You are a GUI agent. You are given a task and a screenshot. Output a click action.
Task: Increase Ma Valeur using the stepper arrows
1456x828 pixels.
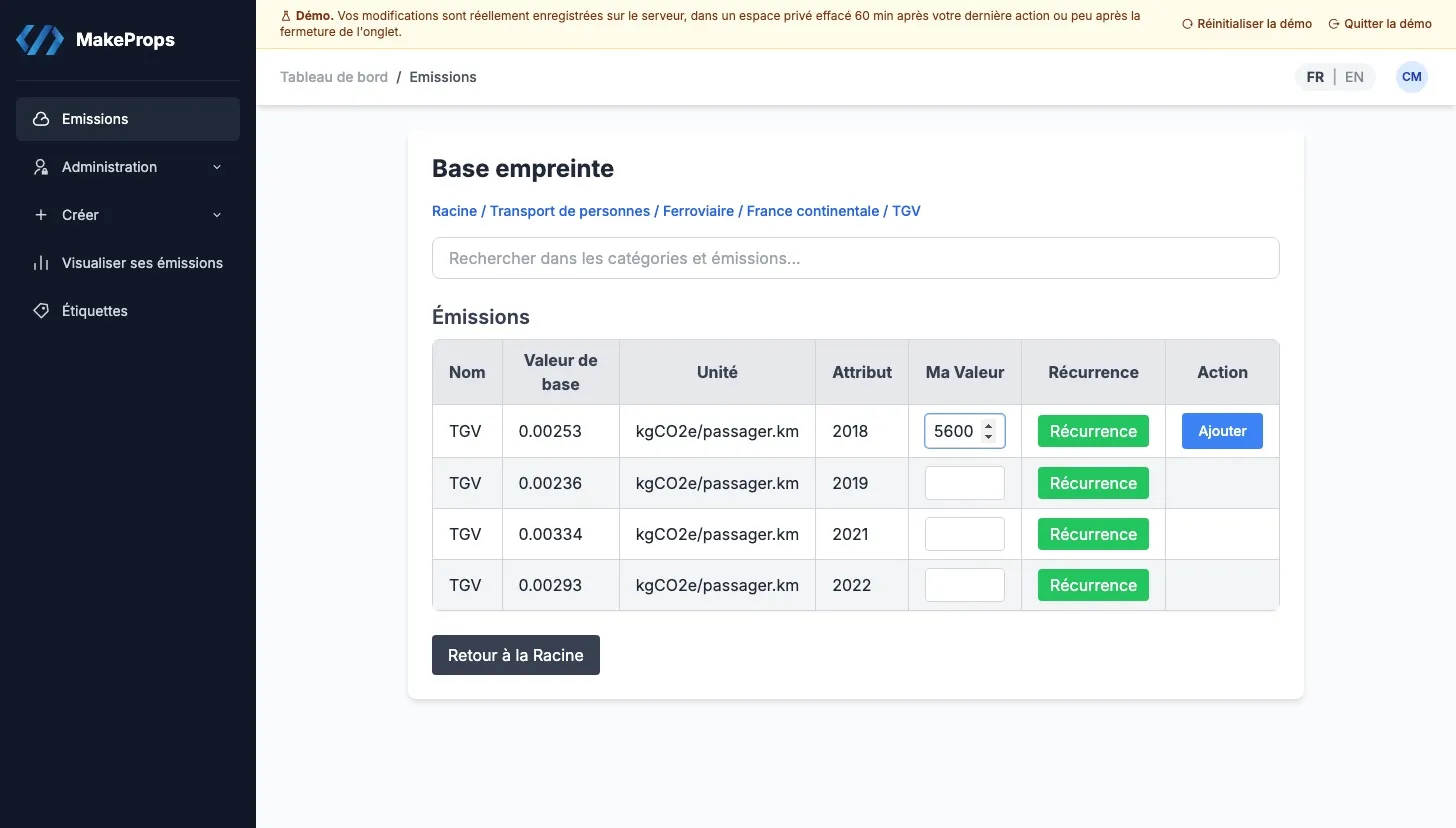click(x=989, y=426)
